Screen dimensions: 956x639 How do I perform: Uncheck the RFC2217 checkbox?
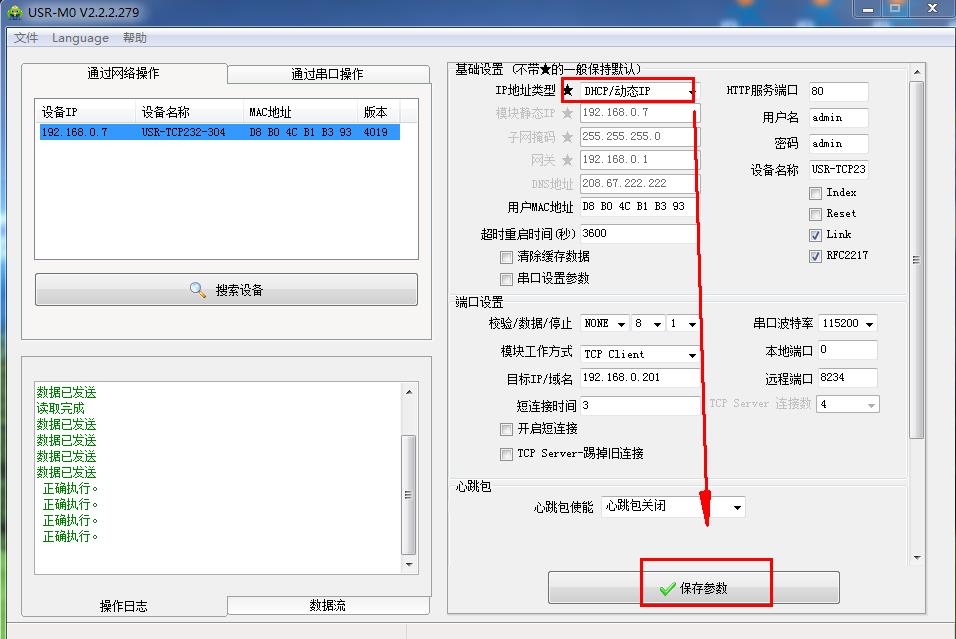[815, 256]
